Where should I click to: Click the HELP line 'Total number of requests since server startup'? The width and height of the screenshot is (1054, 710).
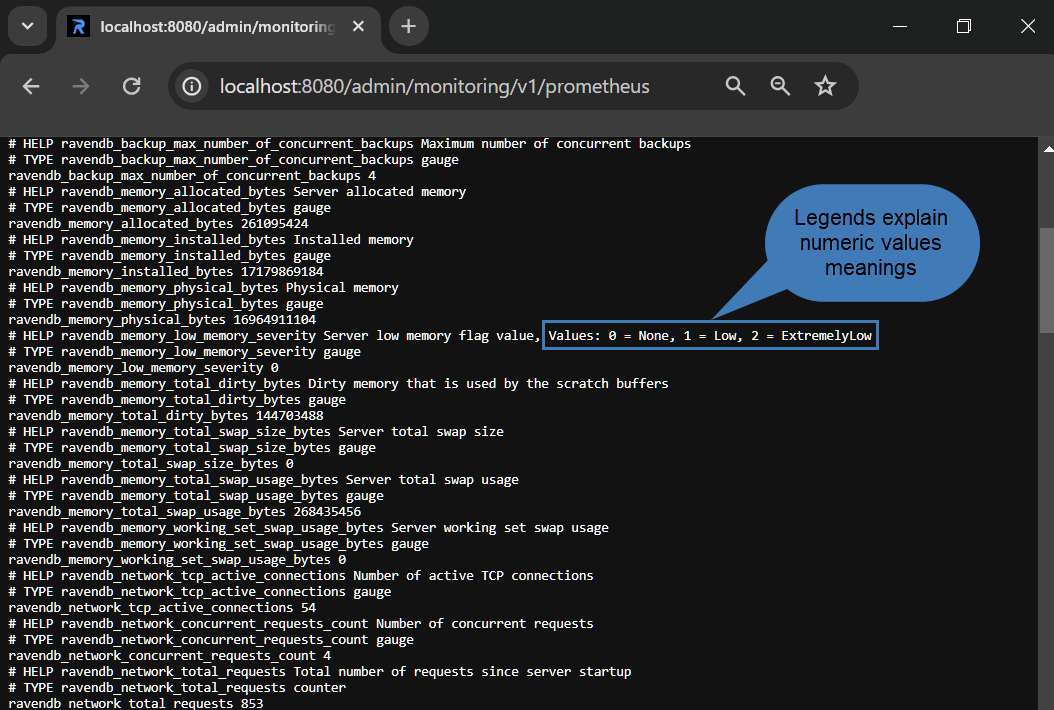tap(319, 672)
